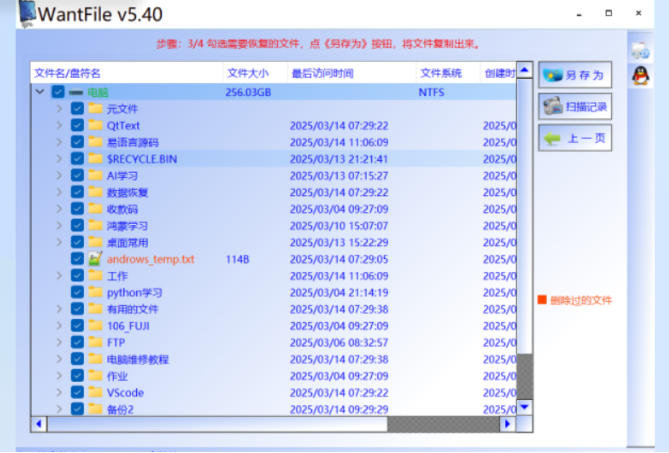Click the text file icon of androws_temp.txt
The image size is (669, 453).
(96, 258)
